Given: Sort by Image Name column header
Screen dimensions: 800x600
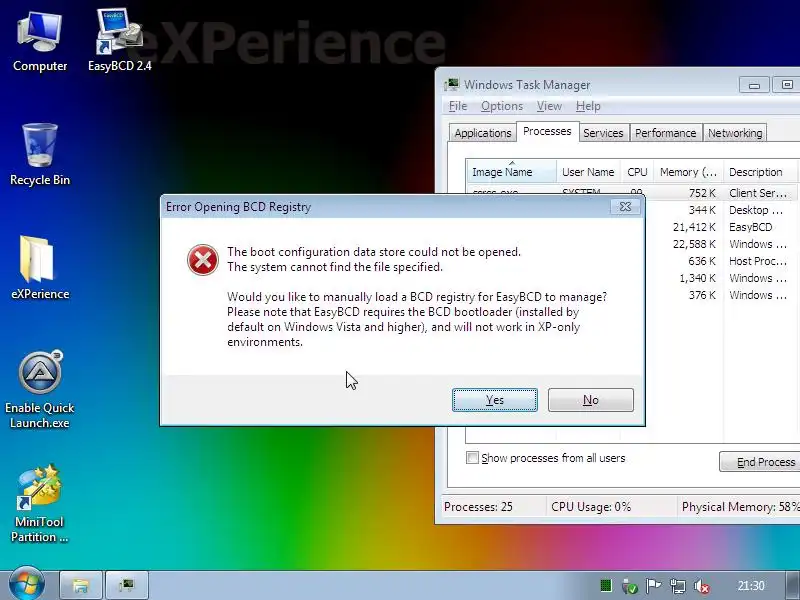Looking at the screenshot, I should [511, 172].
